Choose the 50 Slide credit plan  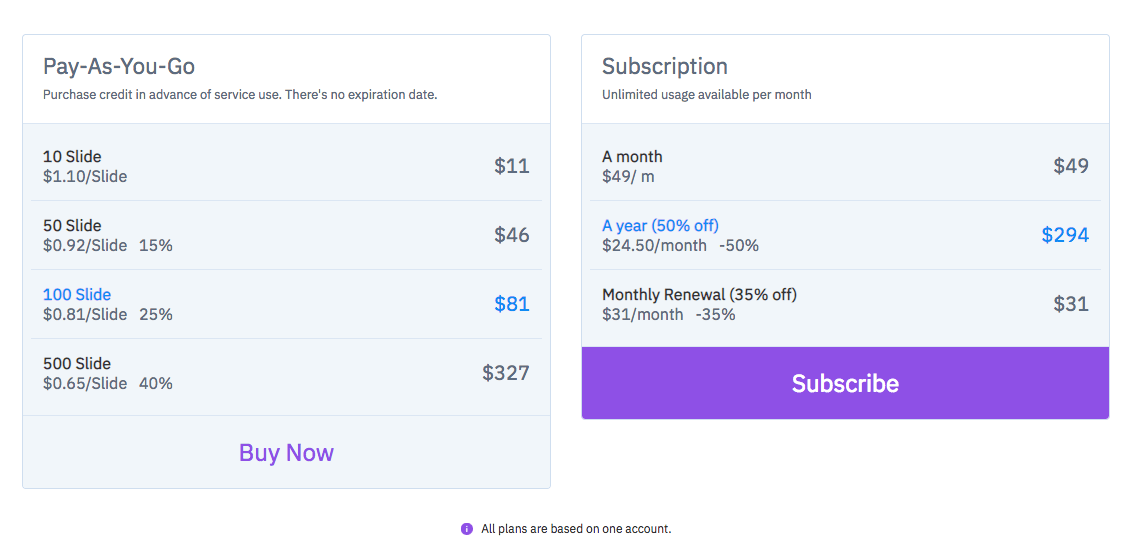point(286,235)
